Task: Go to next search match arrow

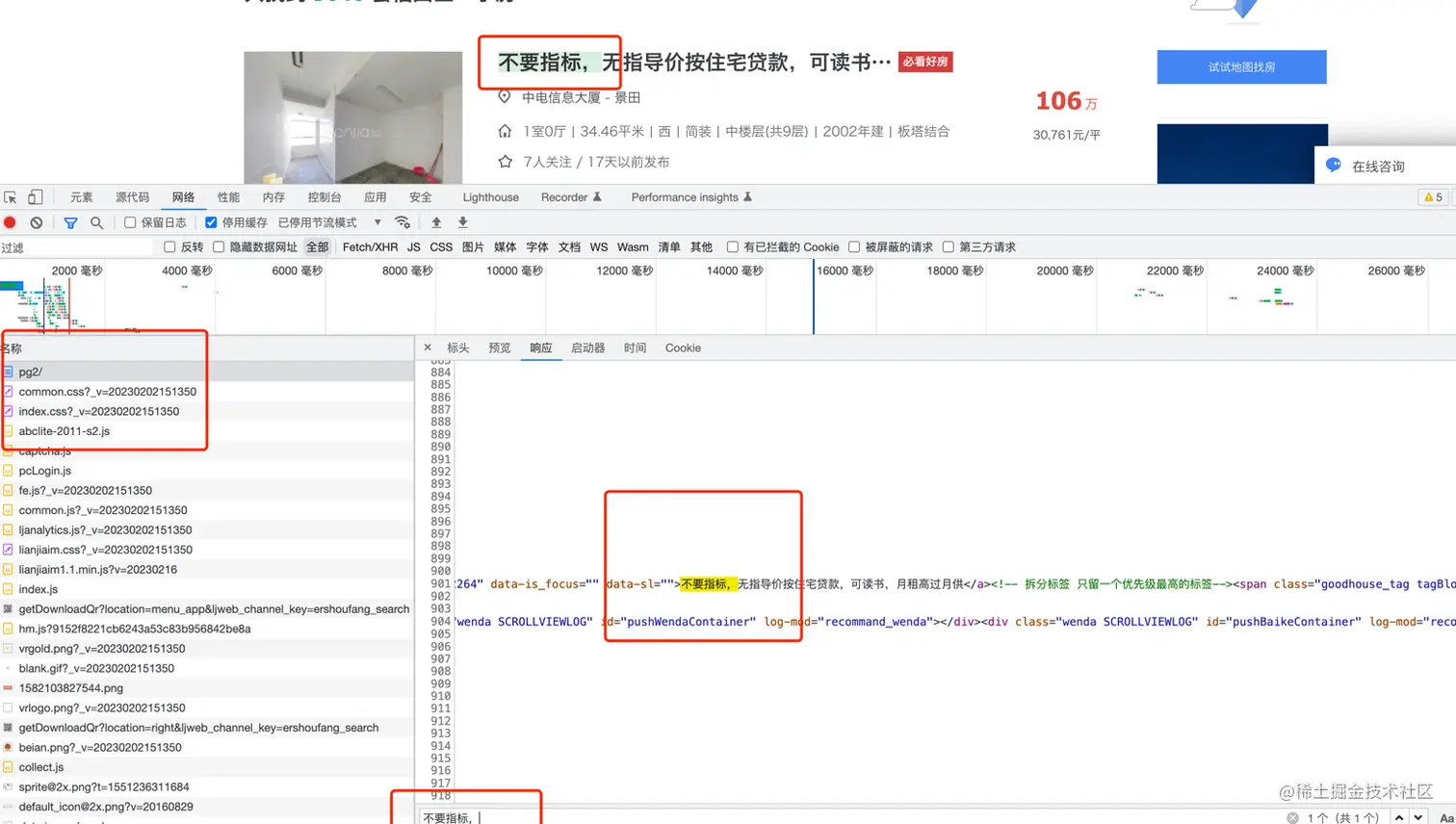Action: (1418, 817)
